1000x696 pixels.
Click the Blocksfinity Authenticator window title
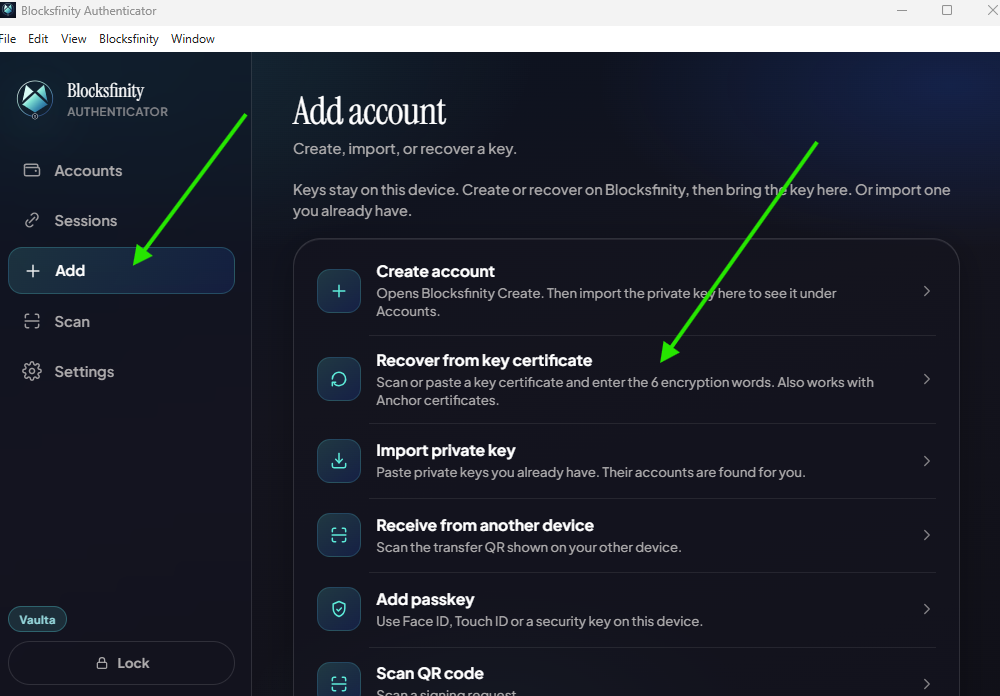pyautogui.click(x=89, y=11)
